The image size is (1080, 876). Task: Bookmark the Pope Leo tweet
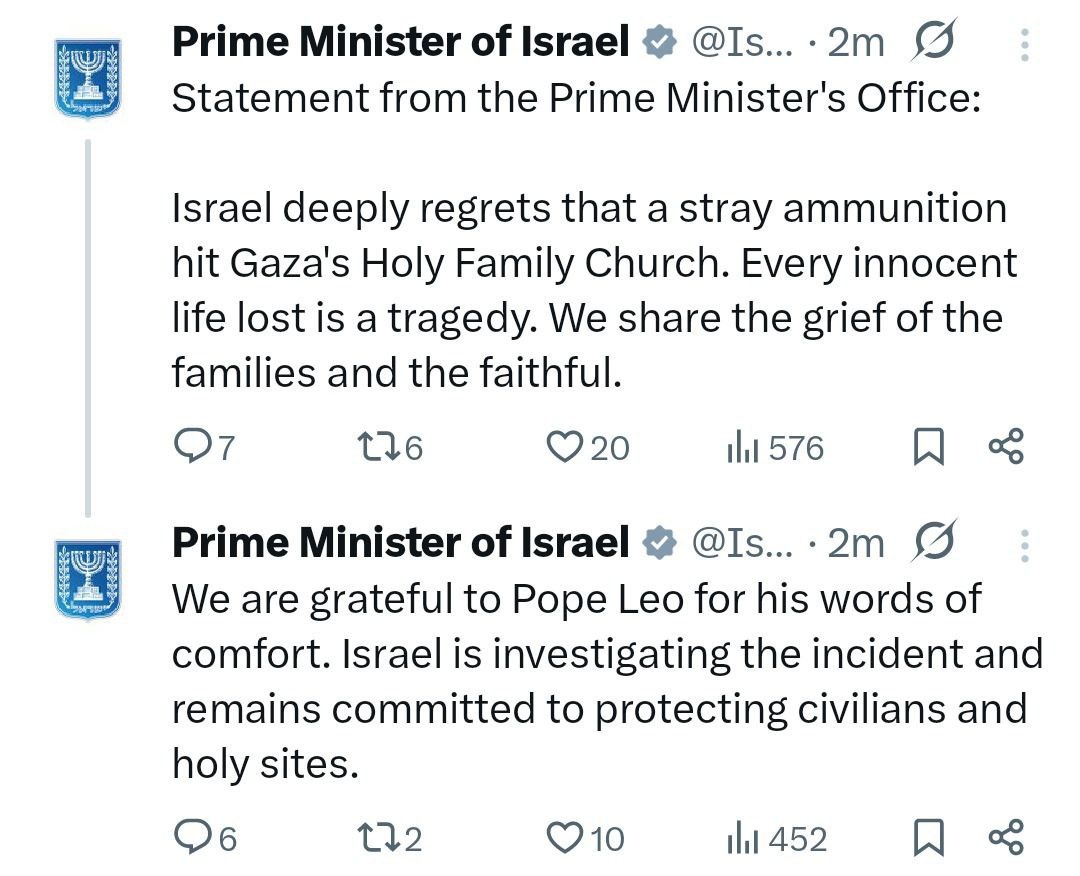[x=928, y=838]
